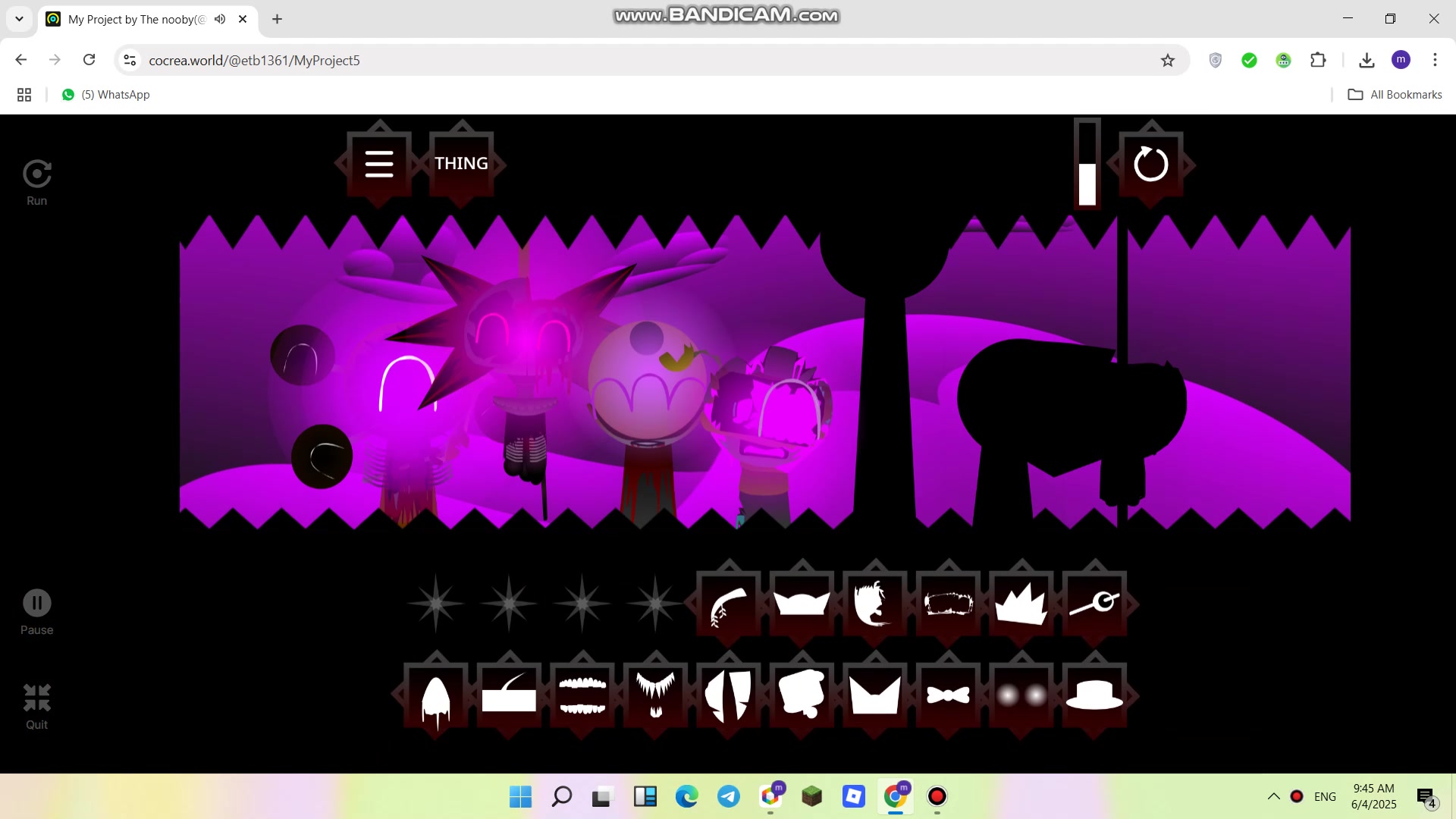Open the Windows Start menu

click(520, 796)
